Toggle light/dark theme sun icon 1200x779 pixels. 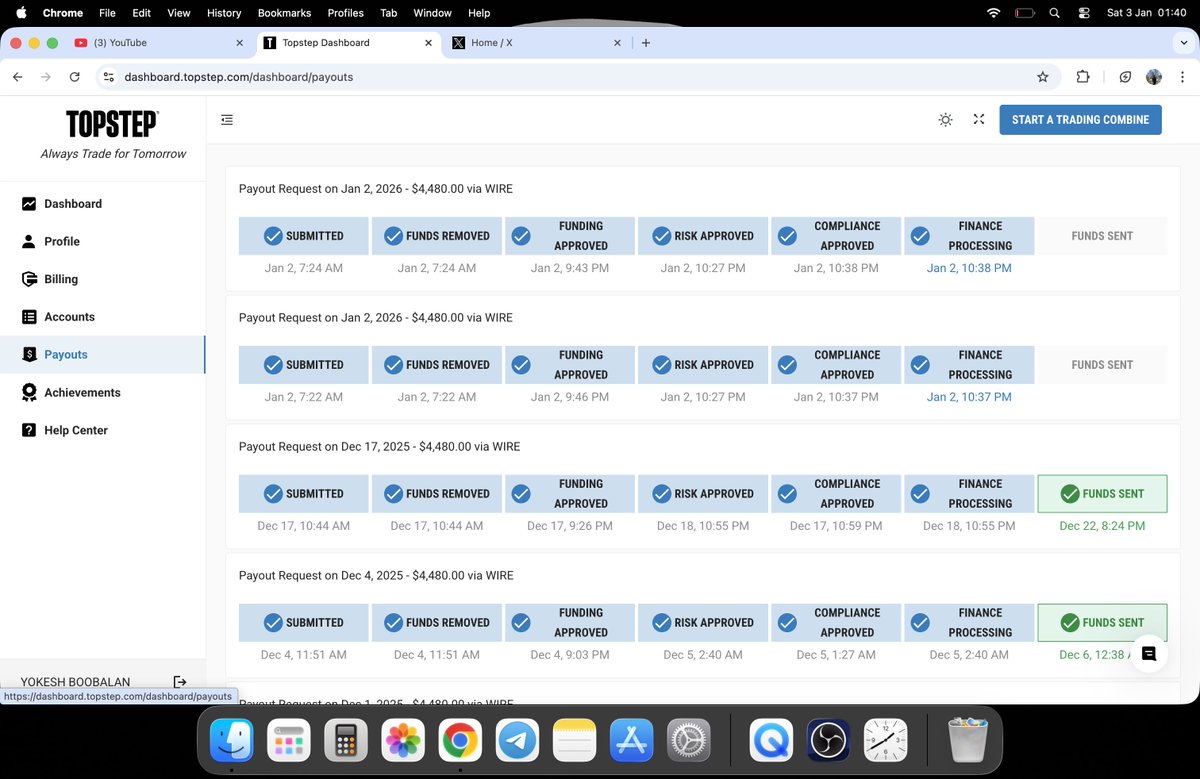pyautogui.click(x=945, y=120)
